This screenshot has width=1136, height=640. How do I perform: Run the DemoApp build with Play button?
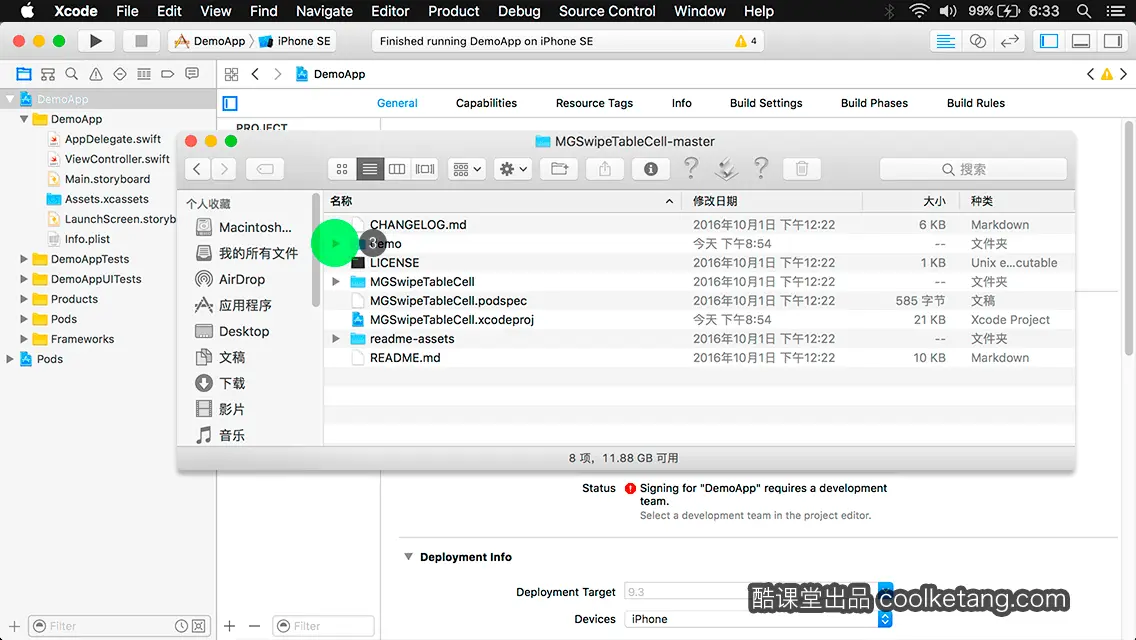click(x=95, y=41)
